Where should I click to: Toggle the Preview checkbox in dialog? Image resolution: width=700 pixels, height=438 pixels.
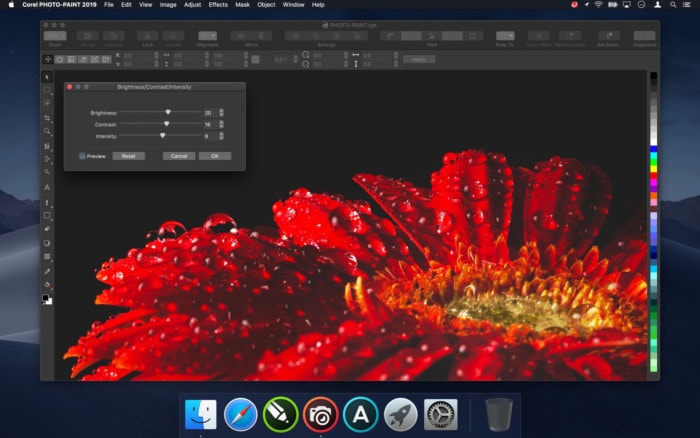coord(82,156)
